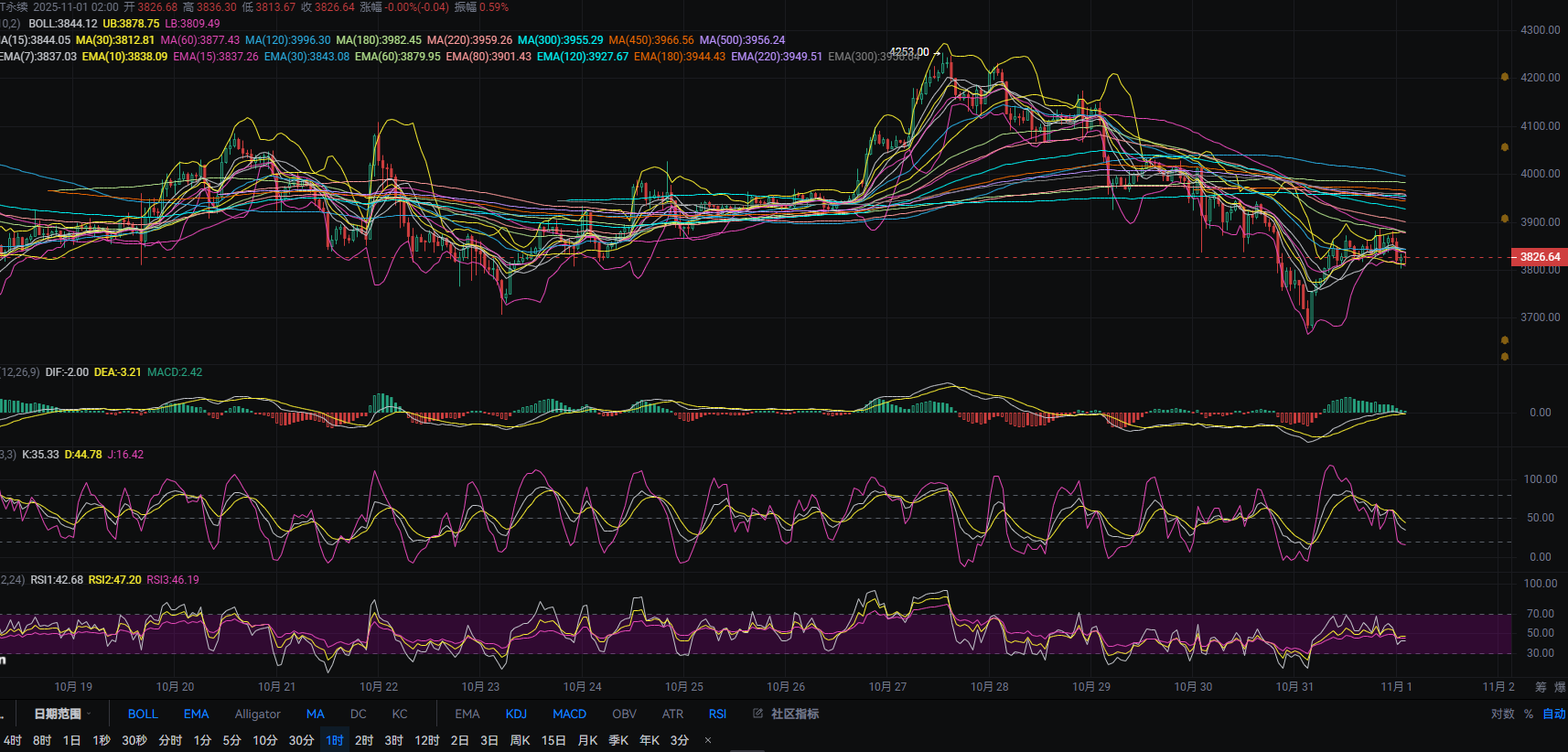
Task: Click the alert bell between 4100.00 and 4000.00
Action: pos(1505,147)
